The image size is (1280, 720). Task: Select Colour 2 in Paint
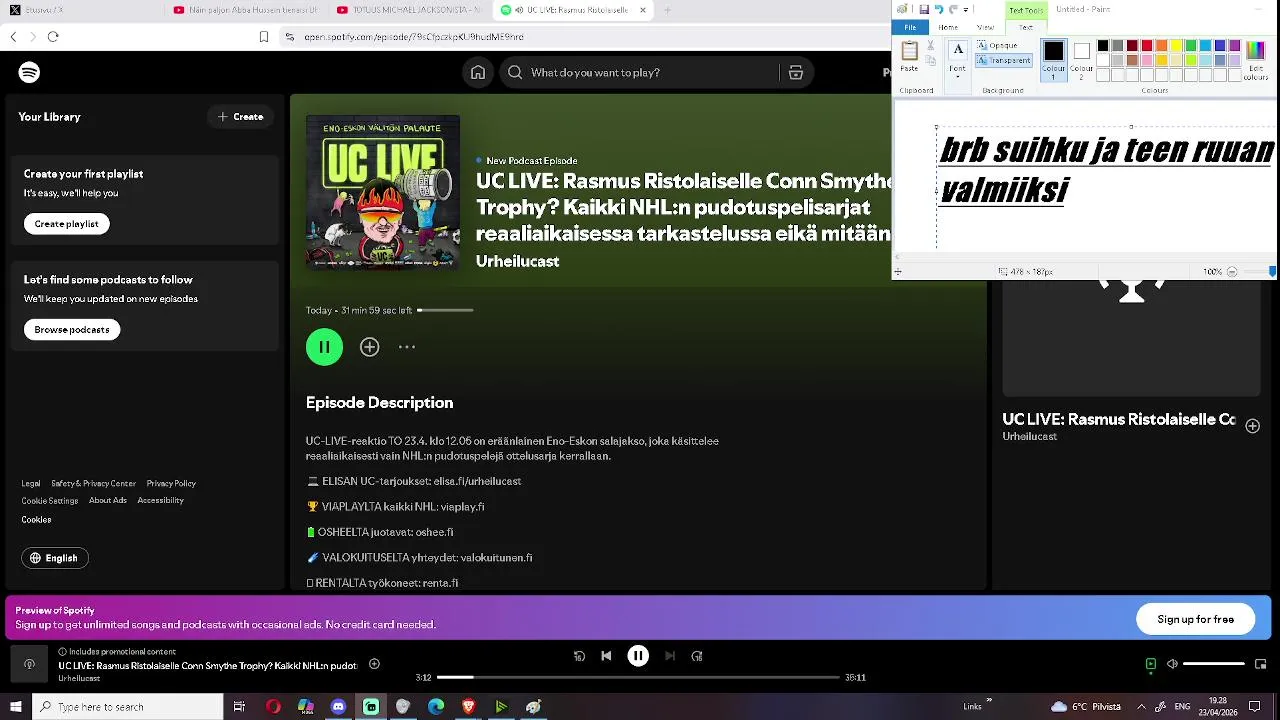click(1082, 60)
